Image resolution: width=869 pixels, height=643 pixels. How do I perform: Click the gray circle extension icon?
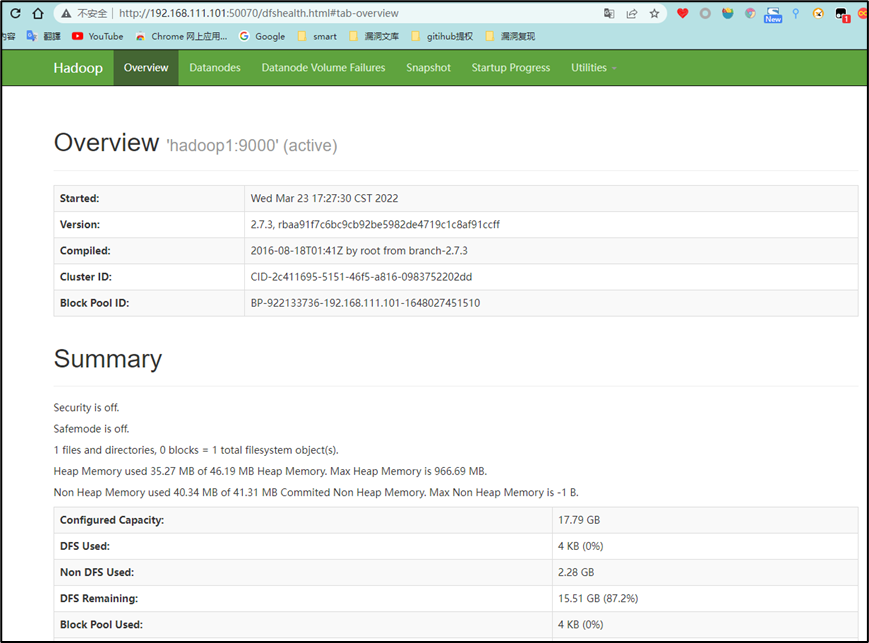(x=705, y=13)
